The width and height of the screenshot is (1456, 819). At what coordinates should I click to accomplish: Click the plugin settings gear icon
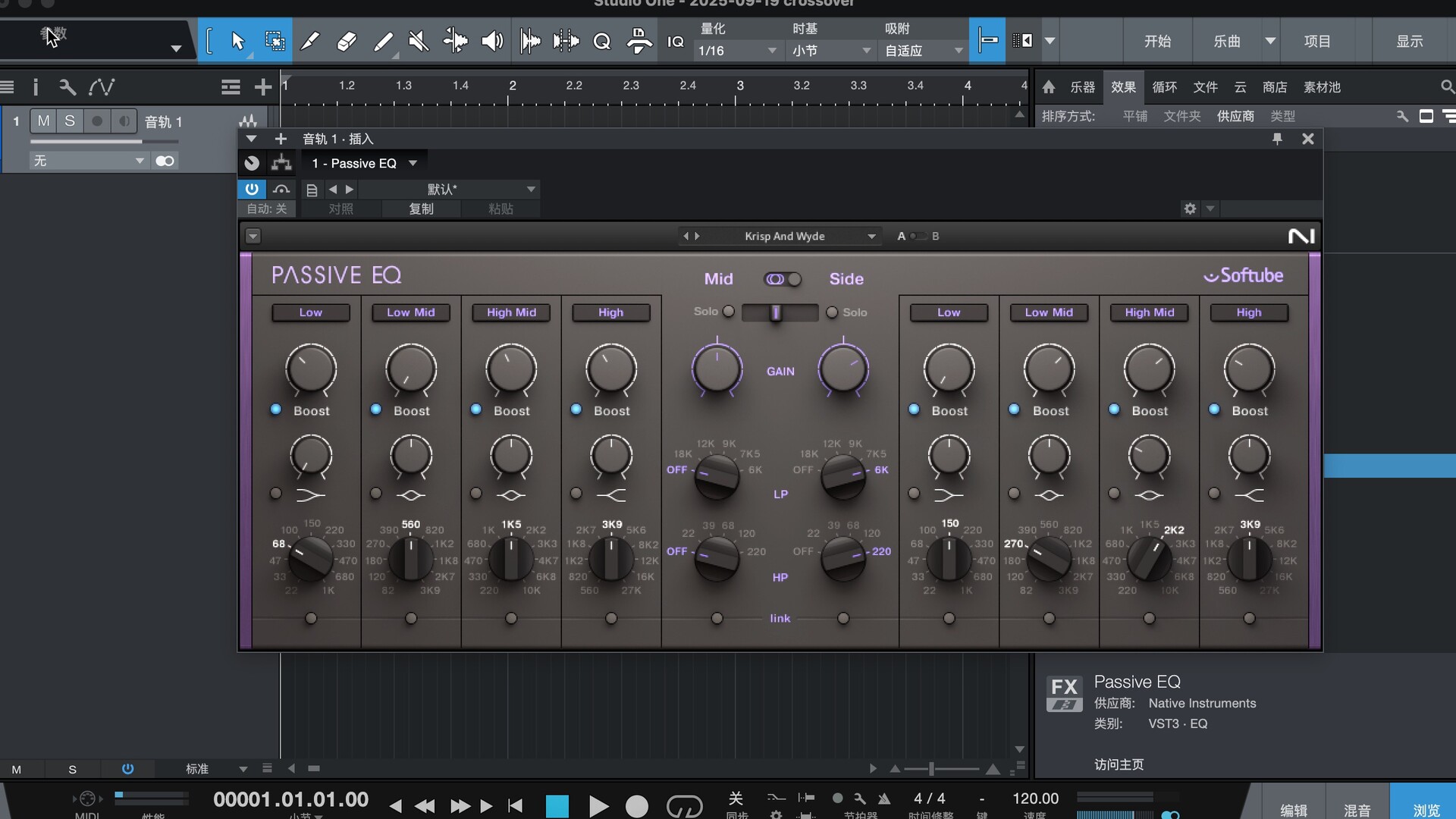1190,209
